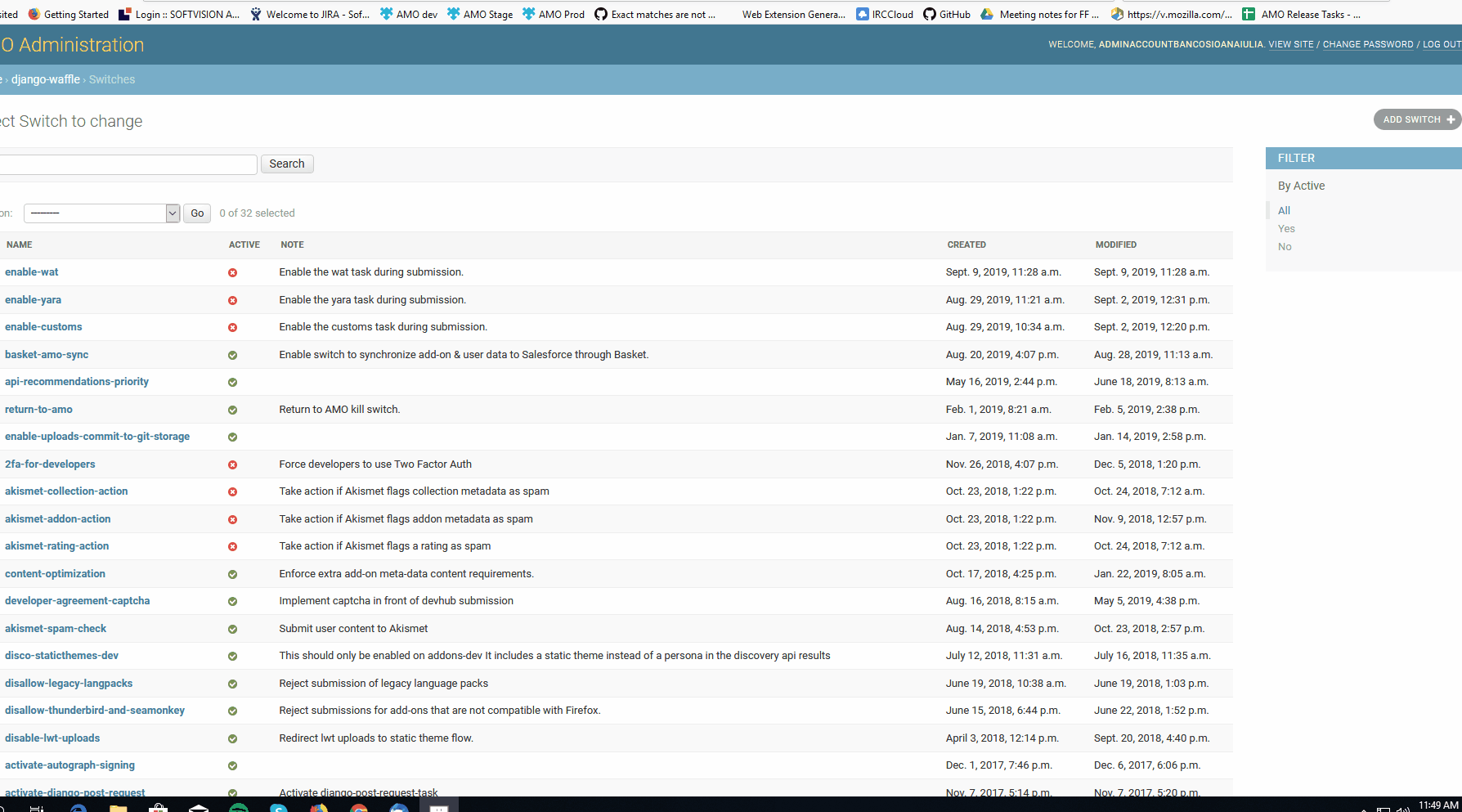Click the View Site link

1291,44
